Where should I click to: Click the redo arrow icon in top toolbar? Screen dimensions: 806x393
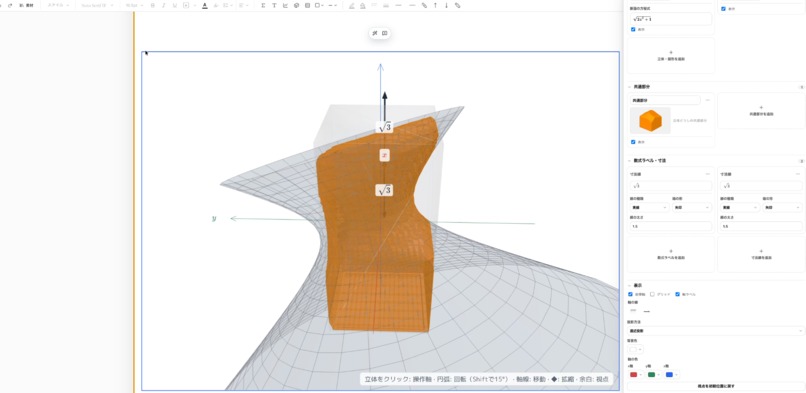[10, 5]
